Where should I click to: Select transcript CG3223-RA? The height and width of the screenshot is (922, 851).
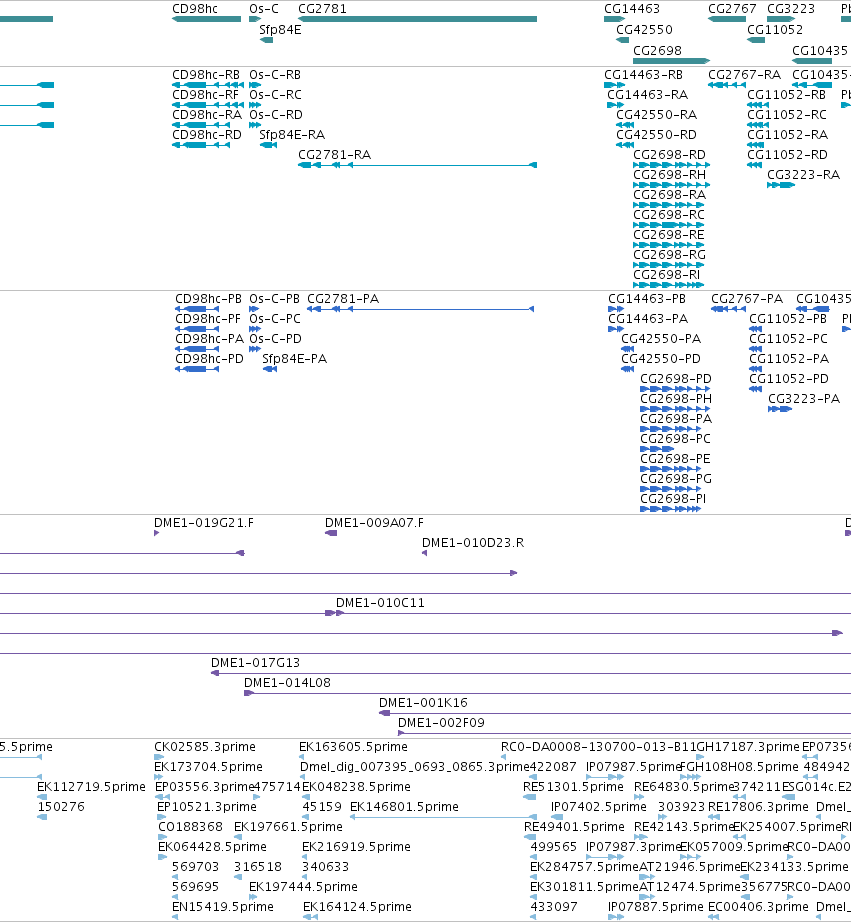(781, 185)
